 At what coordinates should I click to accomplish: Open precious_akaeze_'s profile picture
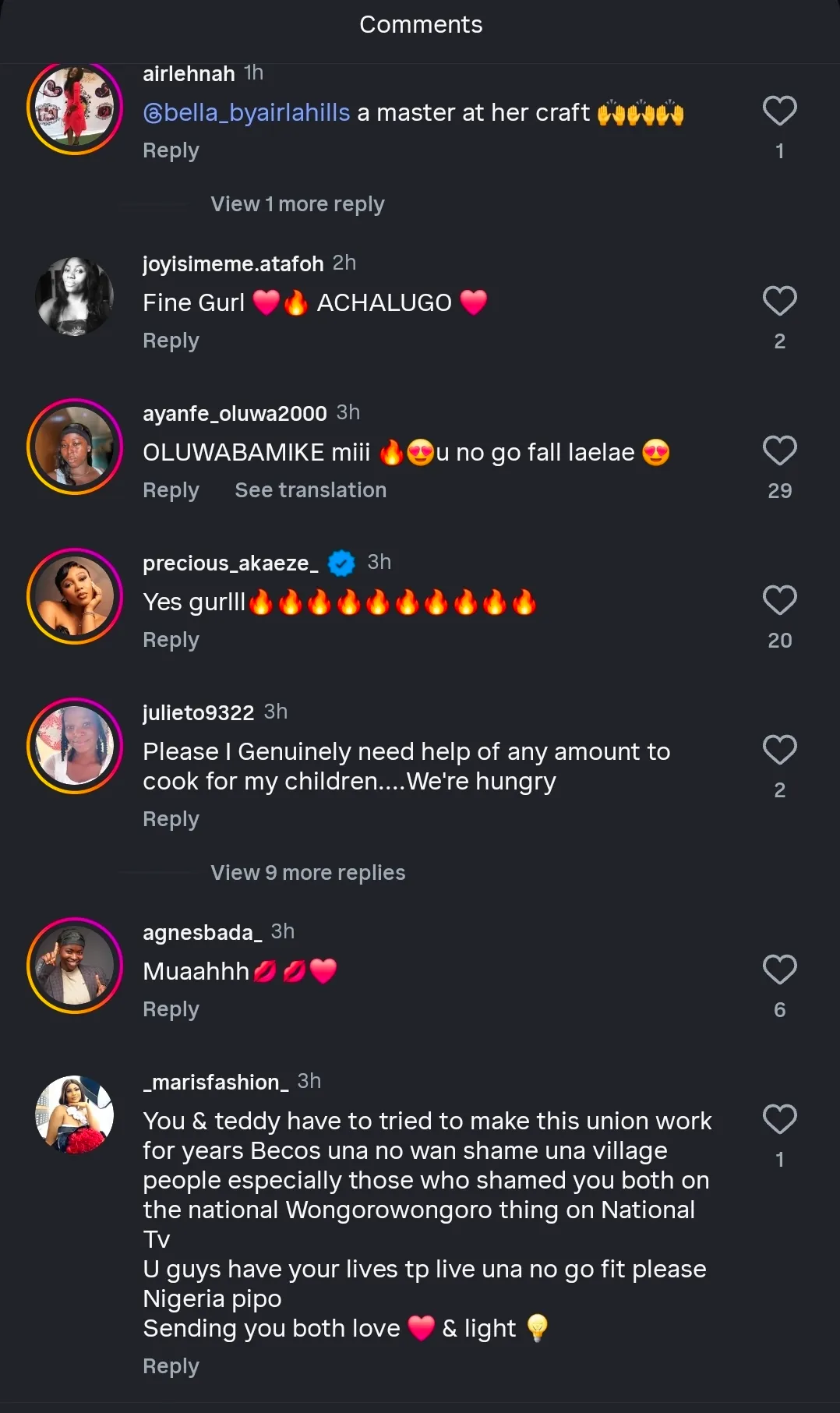coord(75,596)
